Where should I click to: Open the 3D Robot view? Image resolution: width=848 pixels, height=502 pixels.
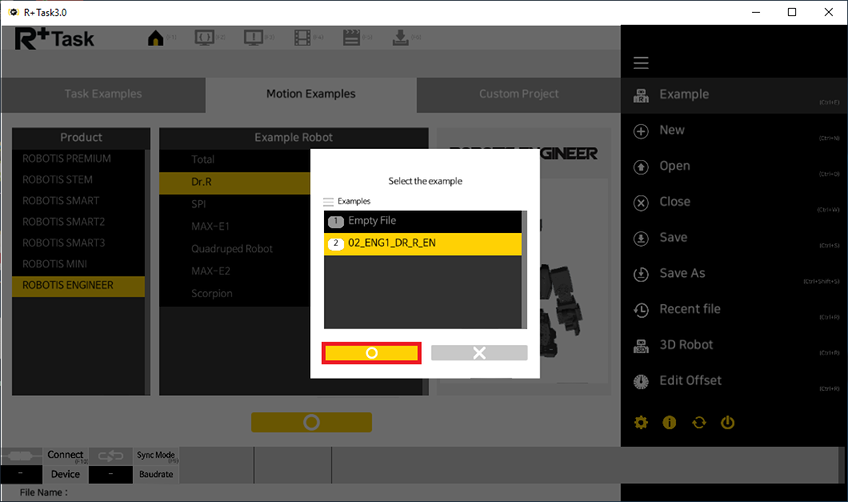(x=734, y=345)
